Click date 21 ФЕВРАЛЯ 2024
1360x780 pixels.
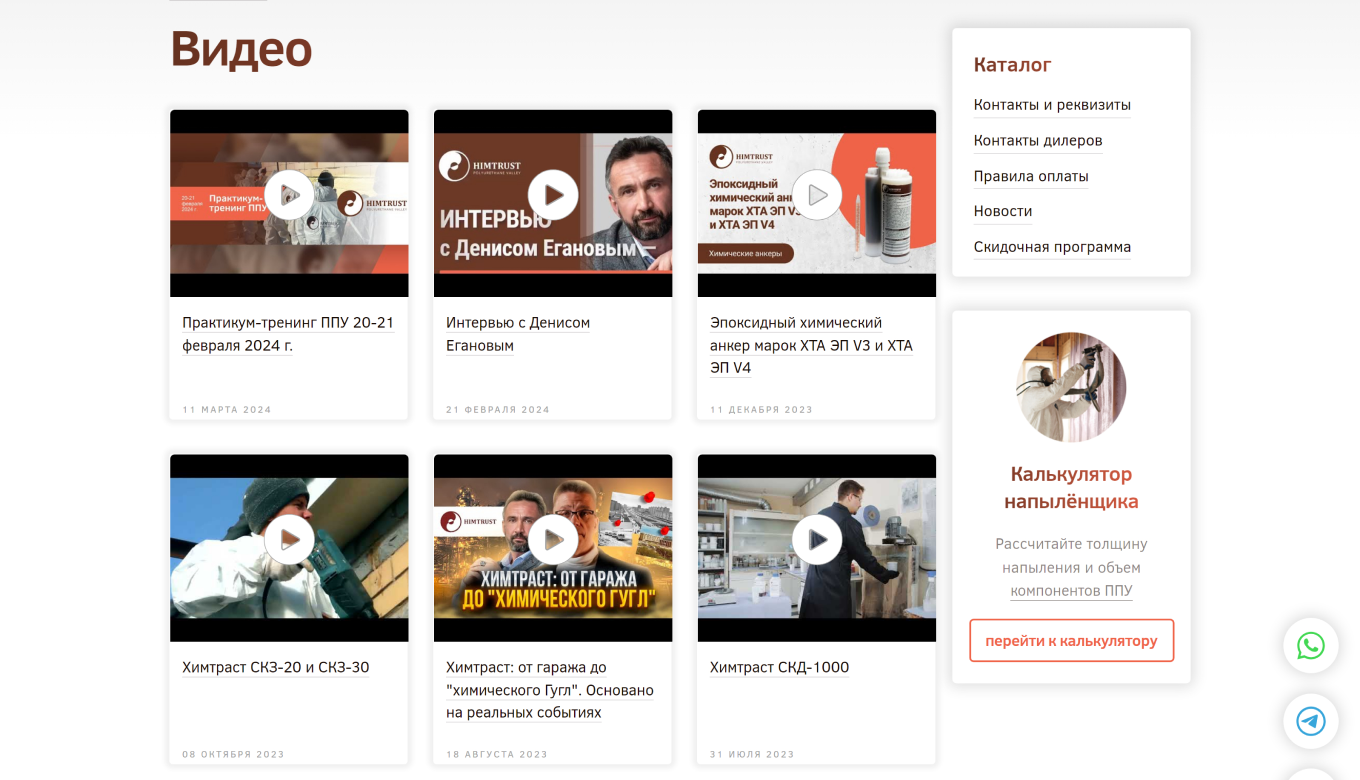click(x=498, y=410)
